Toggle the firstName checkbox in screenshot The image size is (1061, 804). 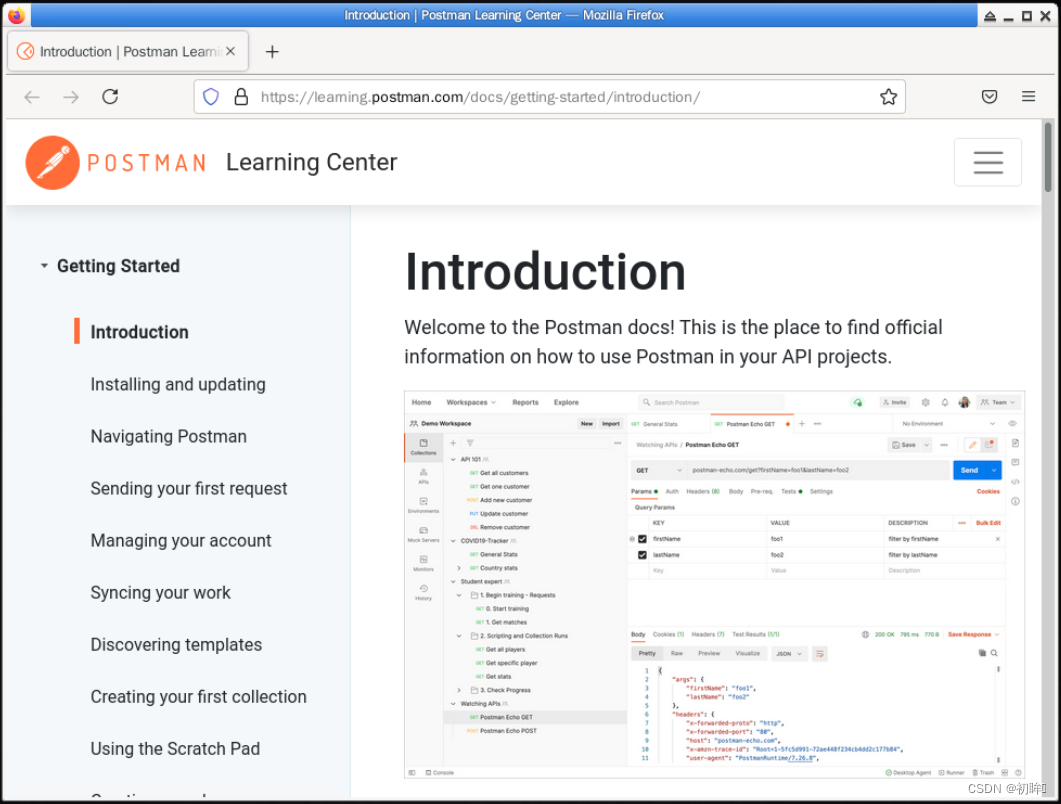tap(642, 539)
